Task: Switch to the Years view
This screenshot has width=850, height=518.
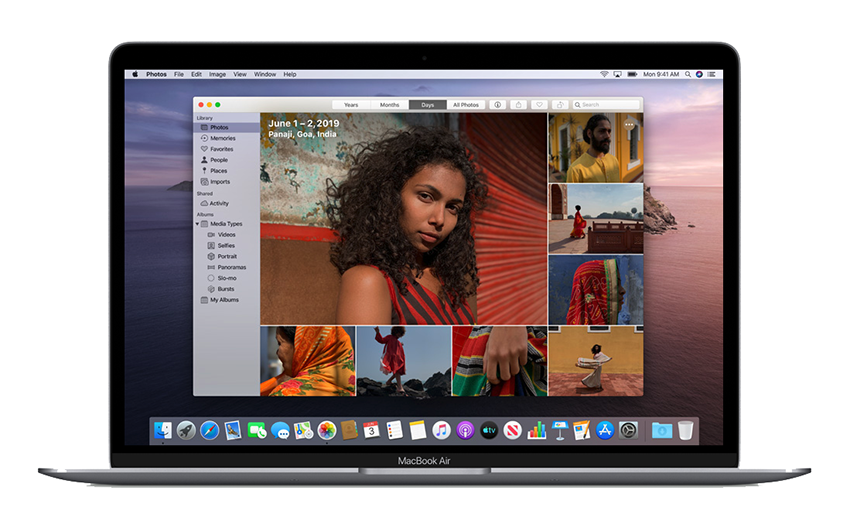Action: (x=351, y=105)
